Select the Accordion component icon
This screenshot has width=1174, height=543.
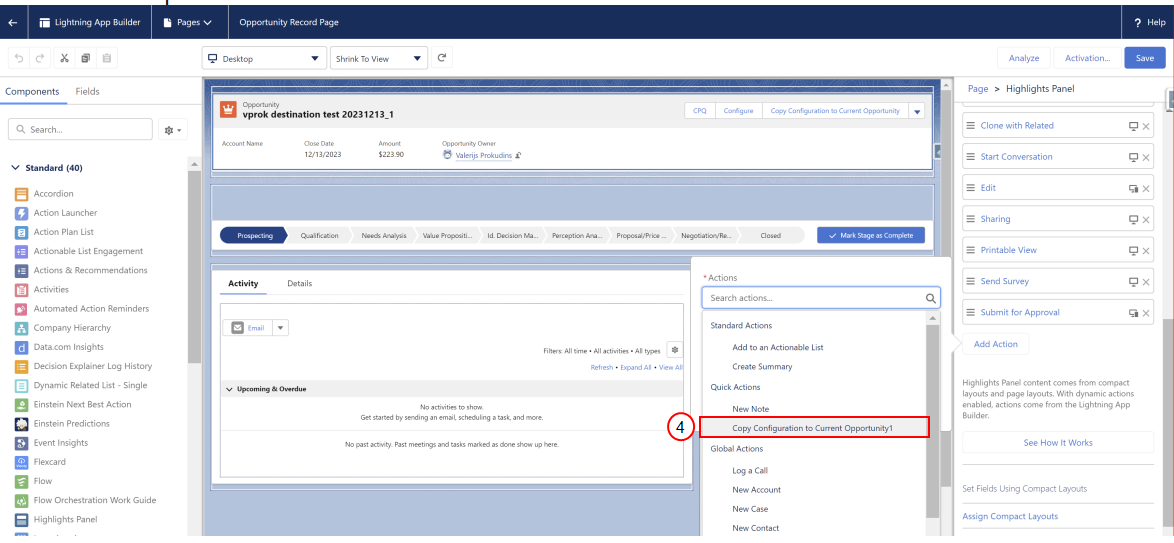[21, 194]
